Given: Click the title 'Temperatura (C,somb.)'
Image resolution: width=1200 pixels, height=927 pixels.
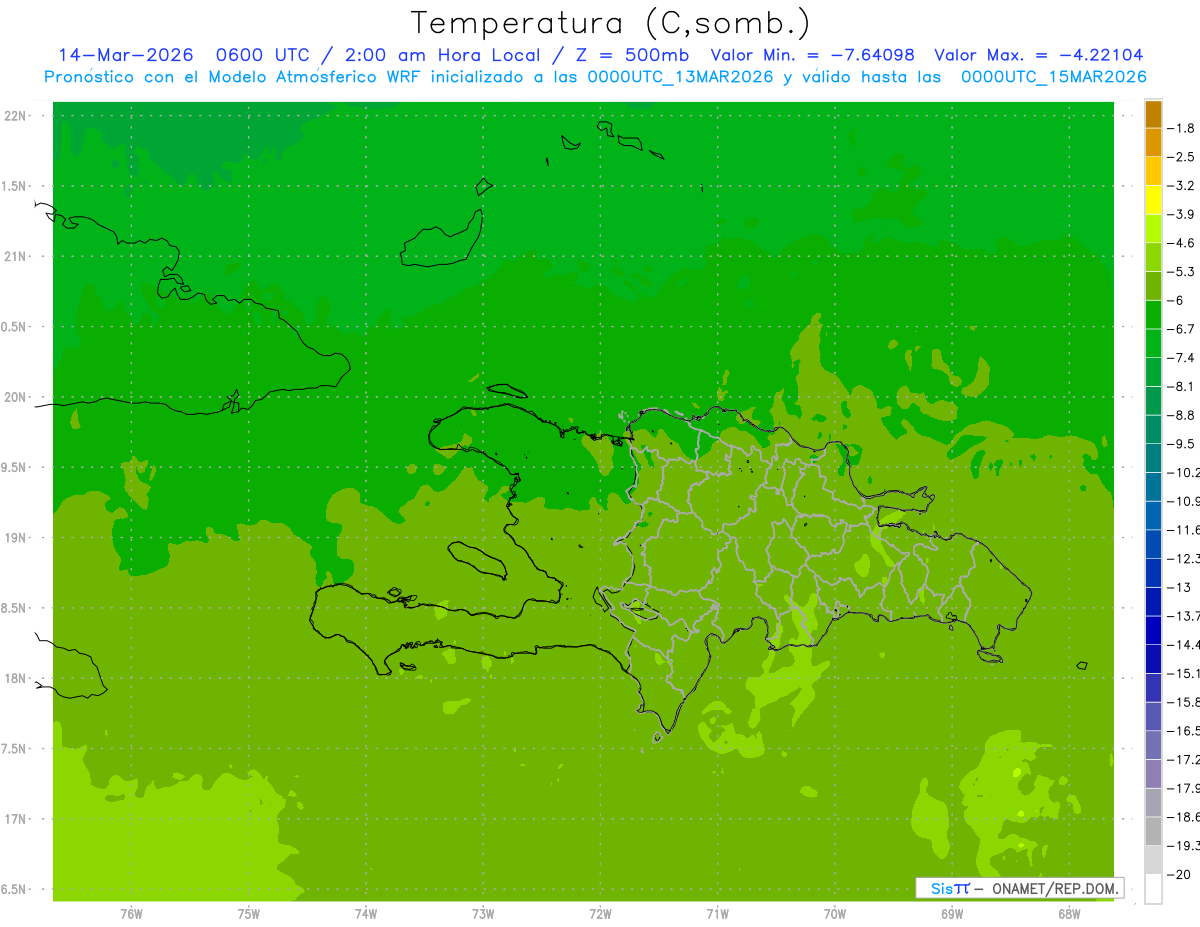Looking at the screenshot, I should click(610, 23).
